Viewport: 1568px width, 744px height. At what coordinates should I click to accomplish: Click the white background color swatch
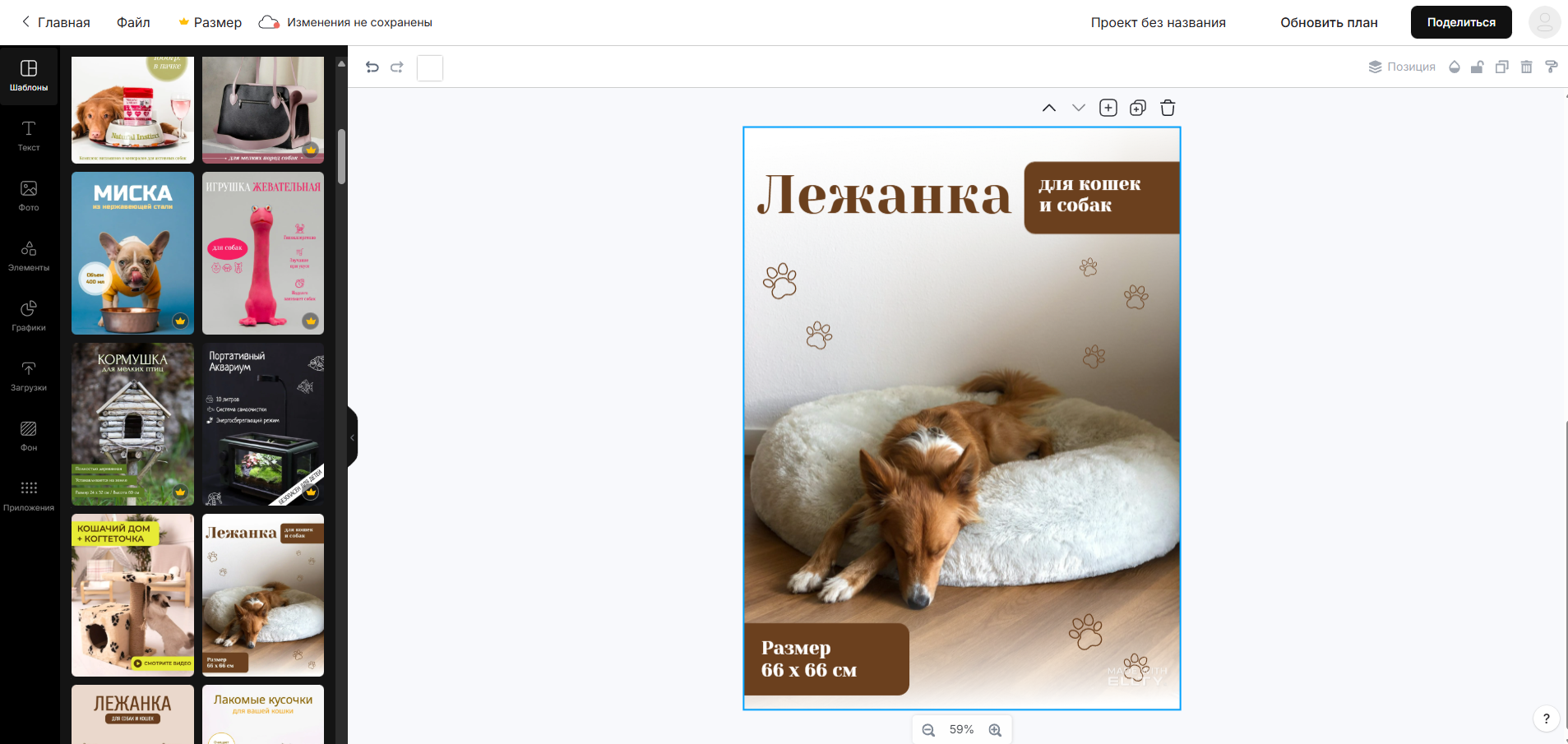430,68
